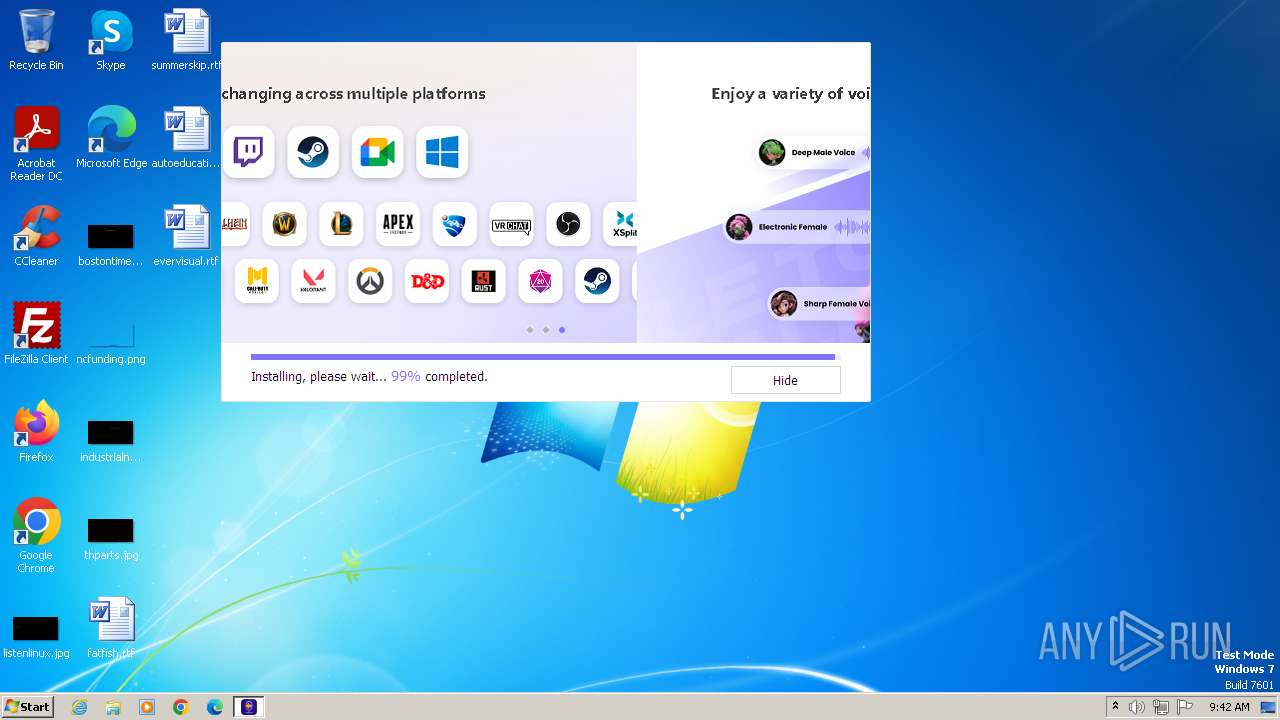1280x720 pixels.
Task: Select the Firefox desktop shortcut
Action: coord(36,432)
